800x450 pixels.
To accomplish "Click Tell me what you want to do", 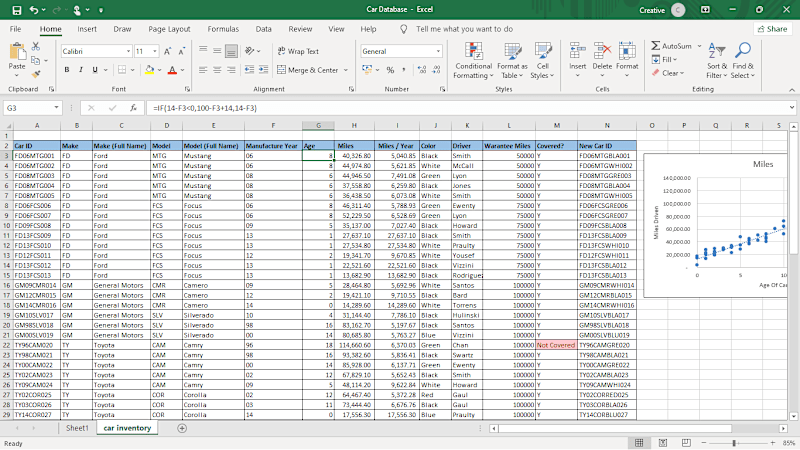I will (x=464, y=29).
